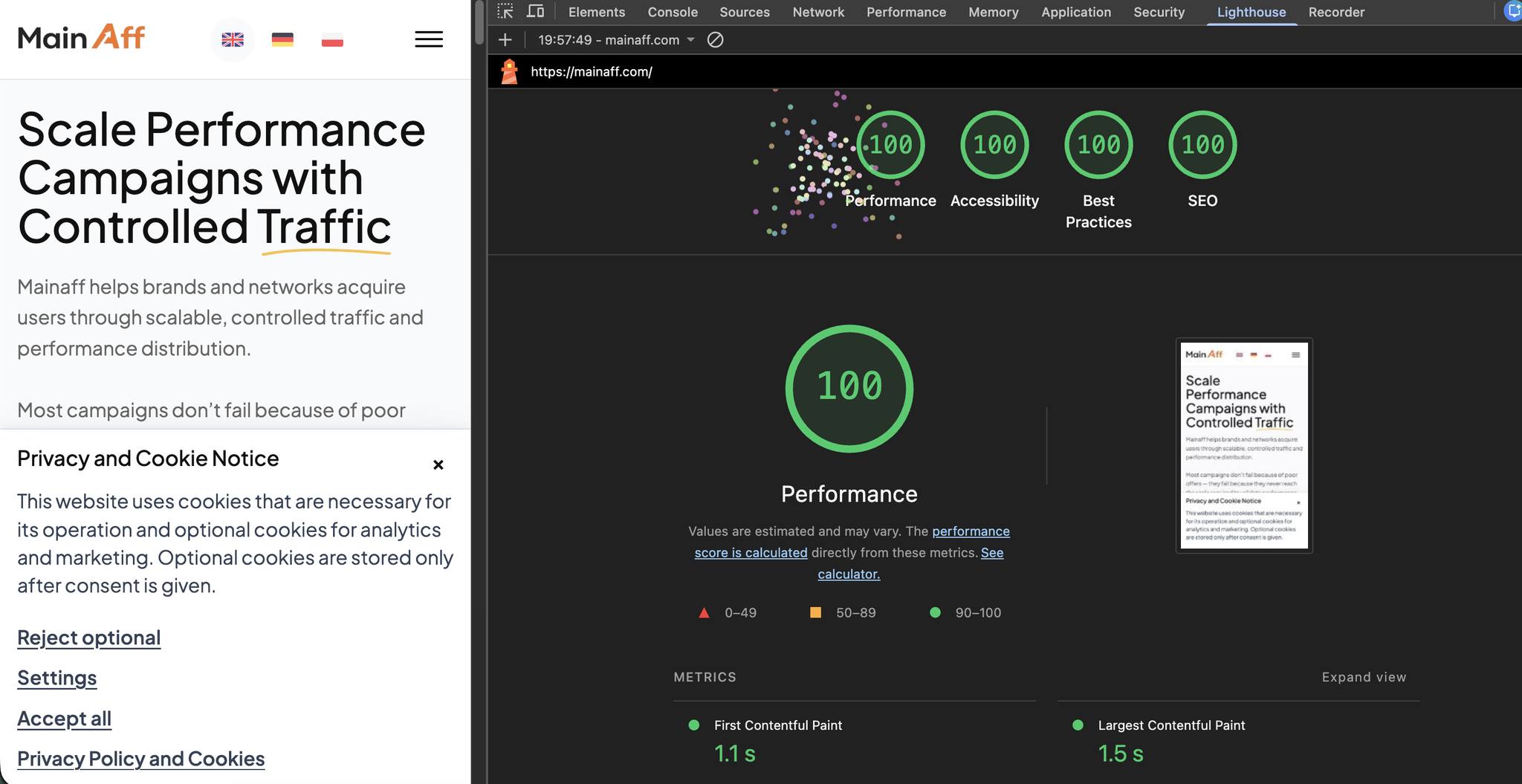Viewport: 1522px width, 784px height.
Task: Open Privacy Policy and Cookies link
Action: (141, 759)
